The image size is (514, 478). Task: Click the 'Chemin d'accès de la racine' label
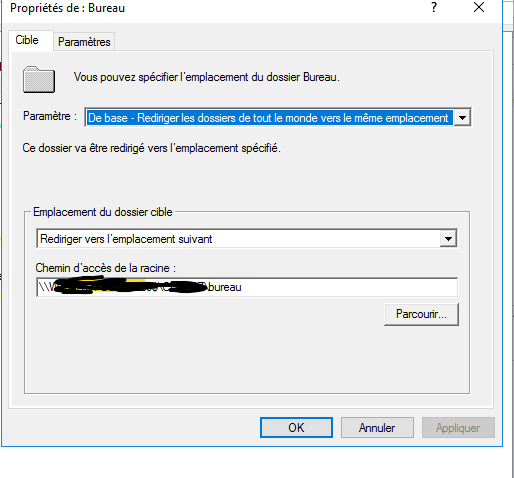click(x=106, y=268)
